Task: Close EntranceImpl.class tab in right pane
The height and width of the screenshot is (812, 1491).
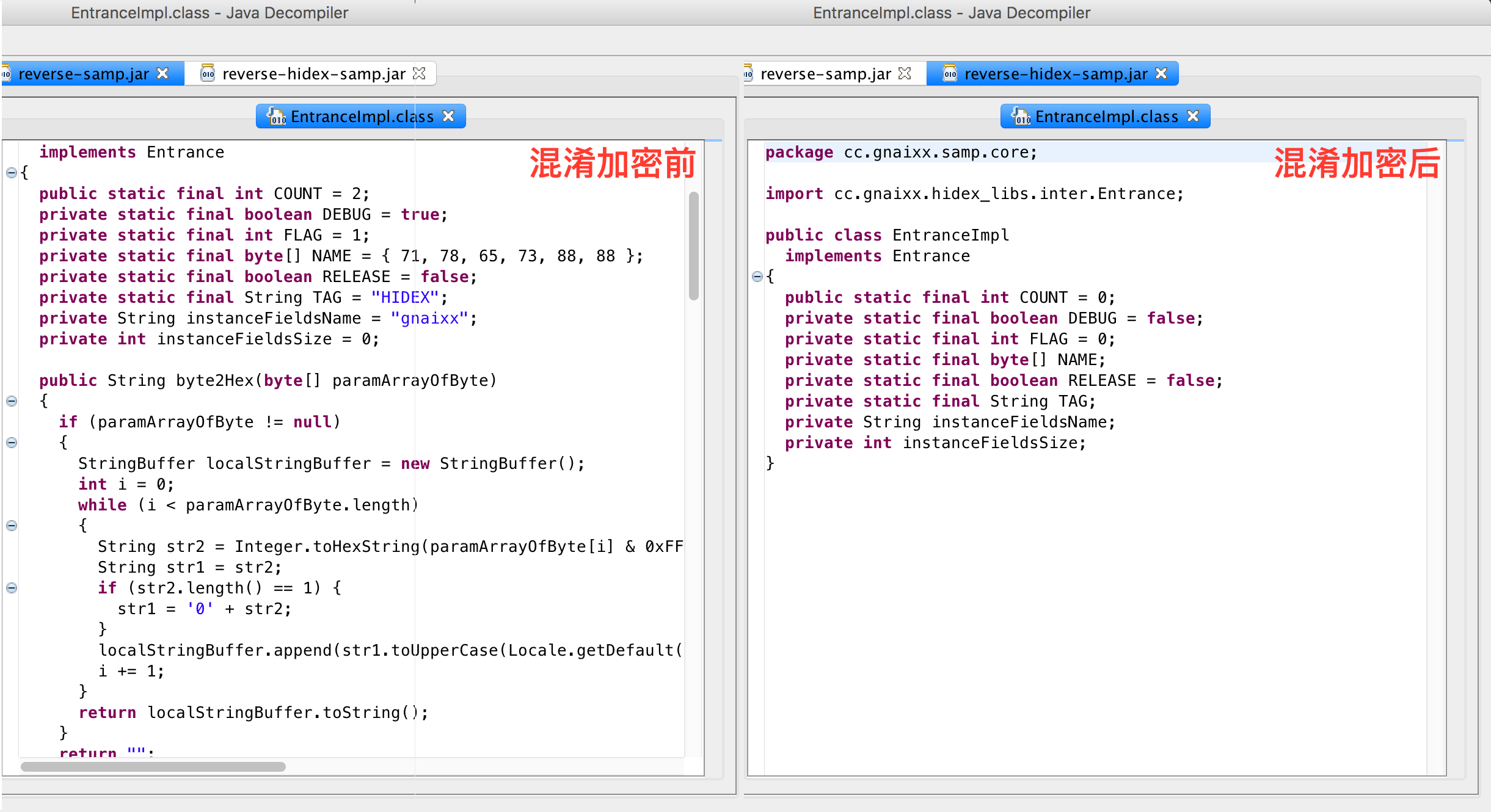Action: point(1193,116)
